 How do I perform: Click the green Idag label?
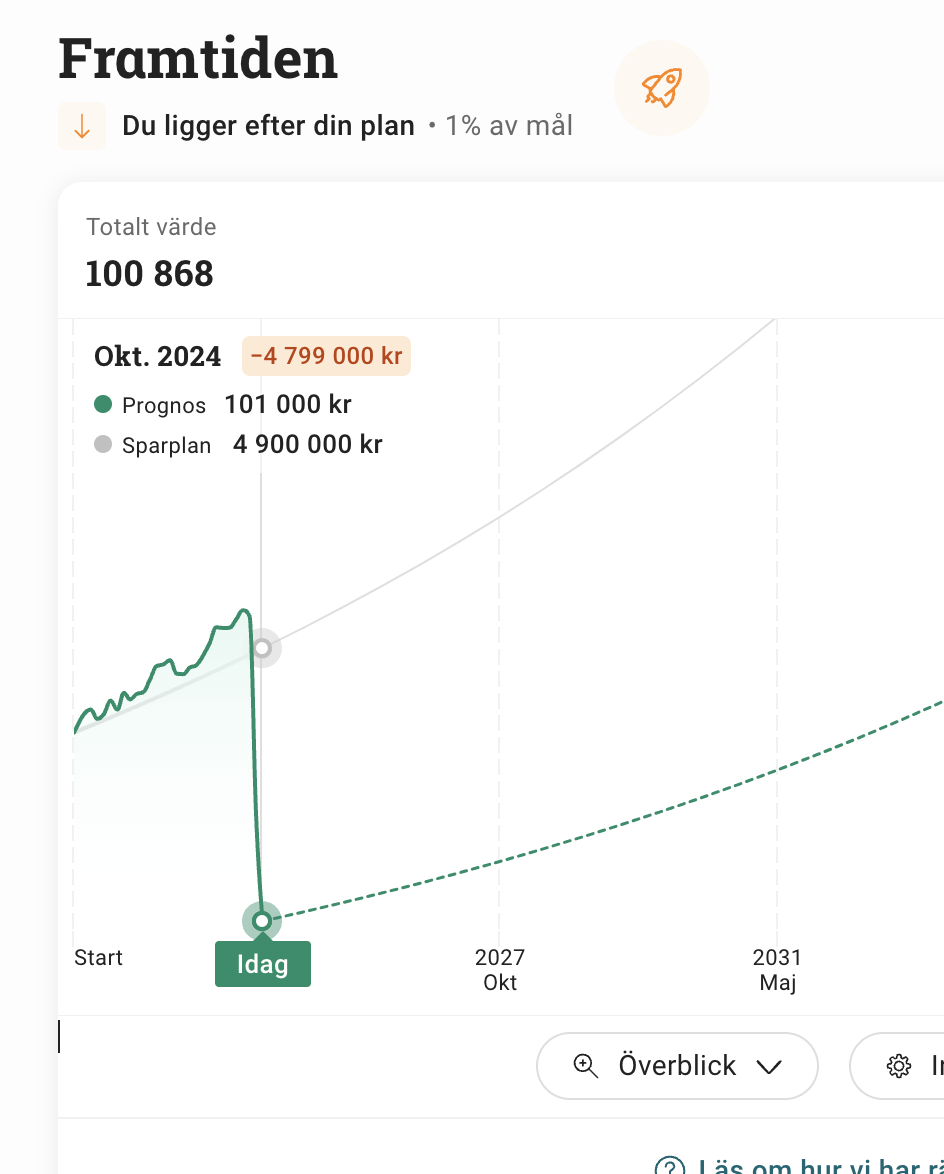(262, 965)
